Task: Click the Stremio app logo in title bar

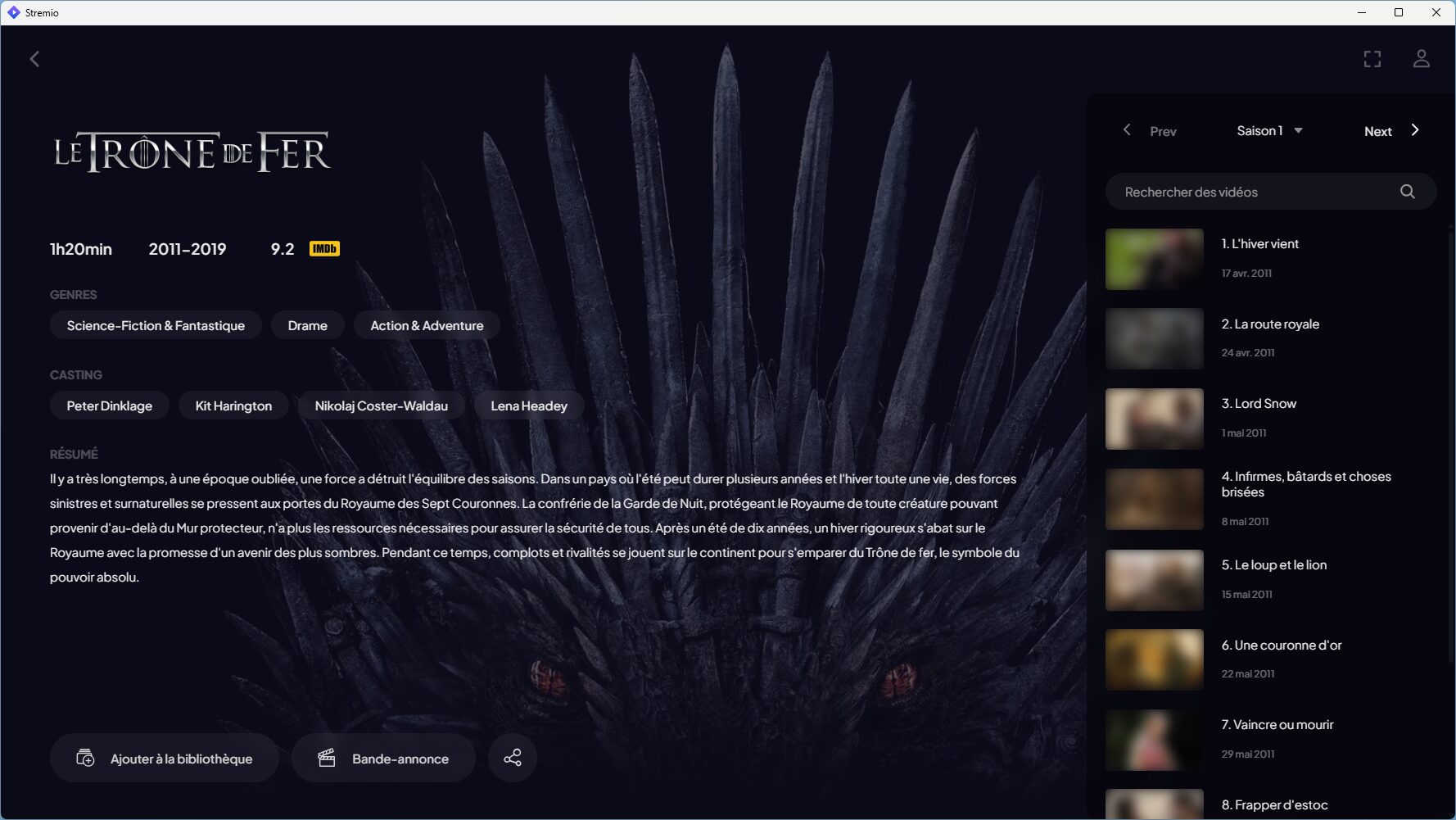Action: (x=13, y=12)
